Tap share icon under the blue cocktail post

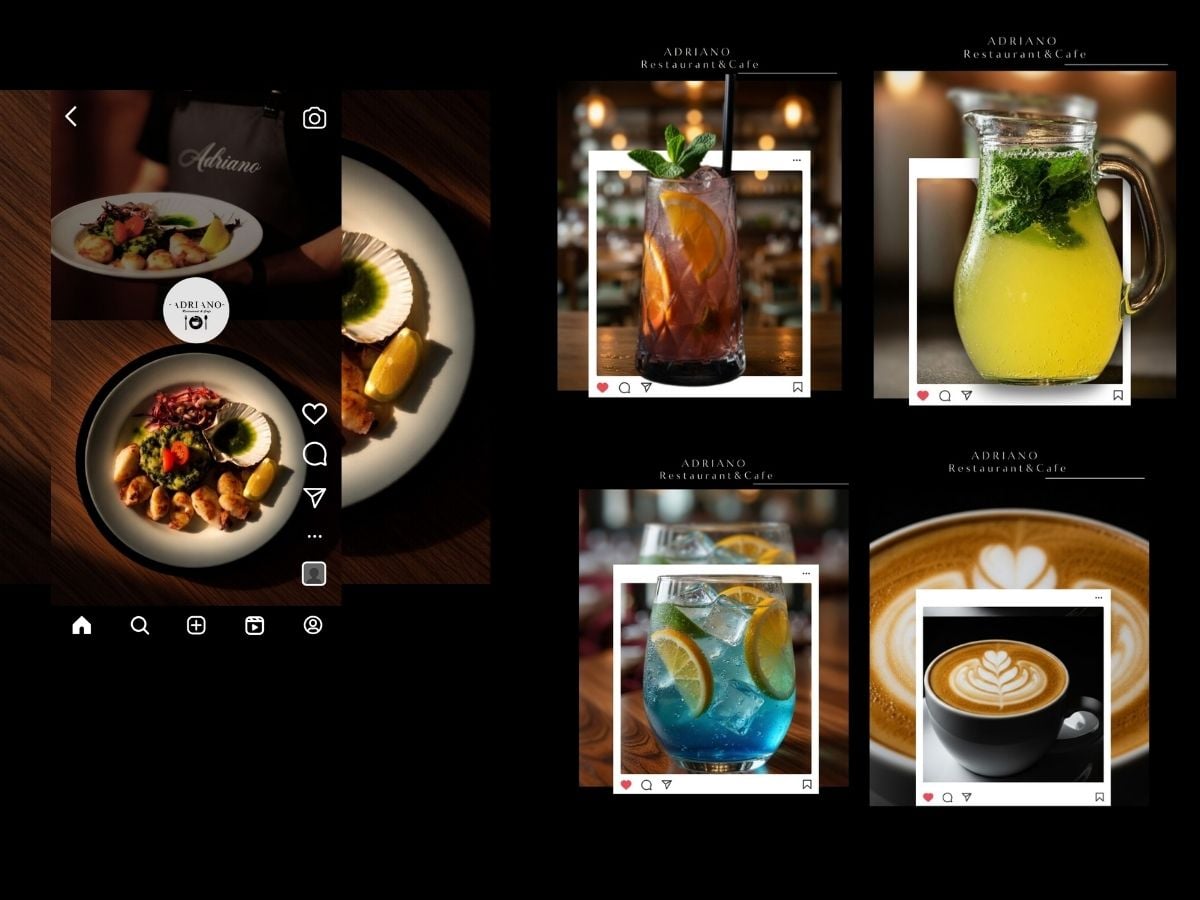coord(667,785)
